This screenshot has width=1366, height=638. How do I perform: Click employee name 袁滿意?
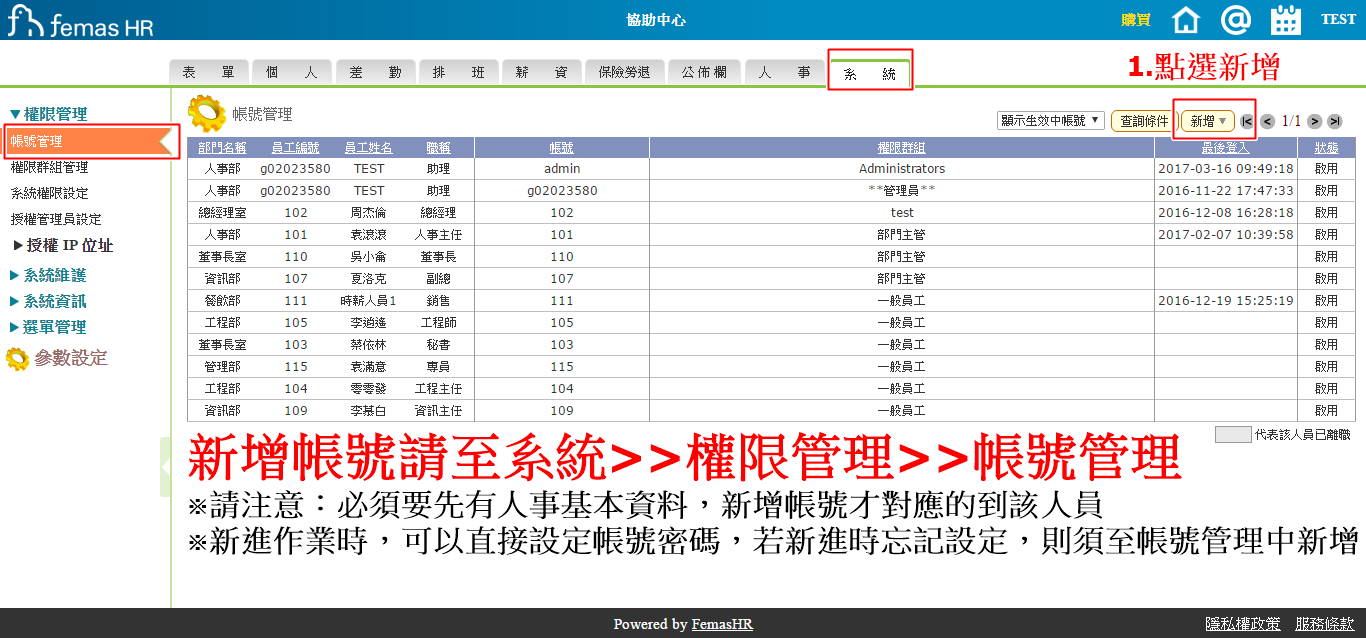[368, 367]
